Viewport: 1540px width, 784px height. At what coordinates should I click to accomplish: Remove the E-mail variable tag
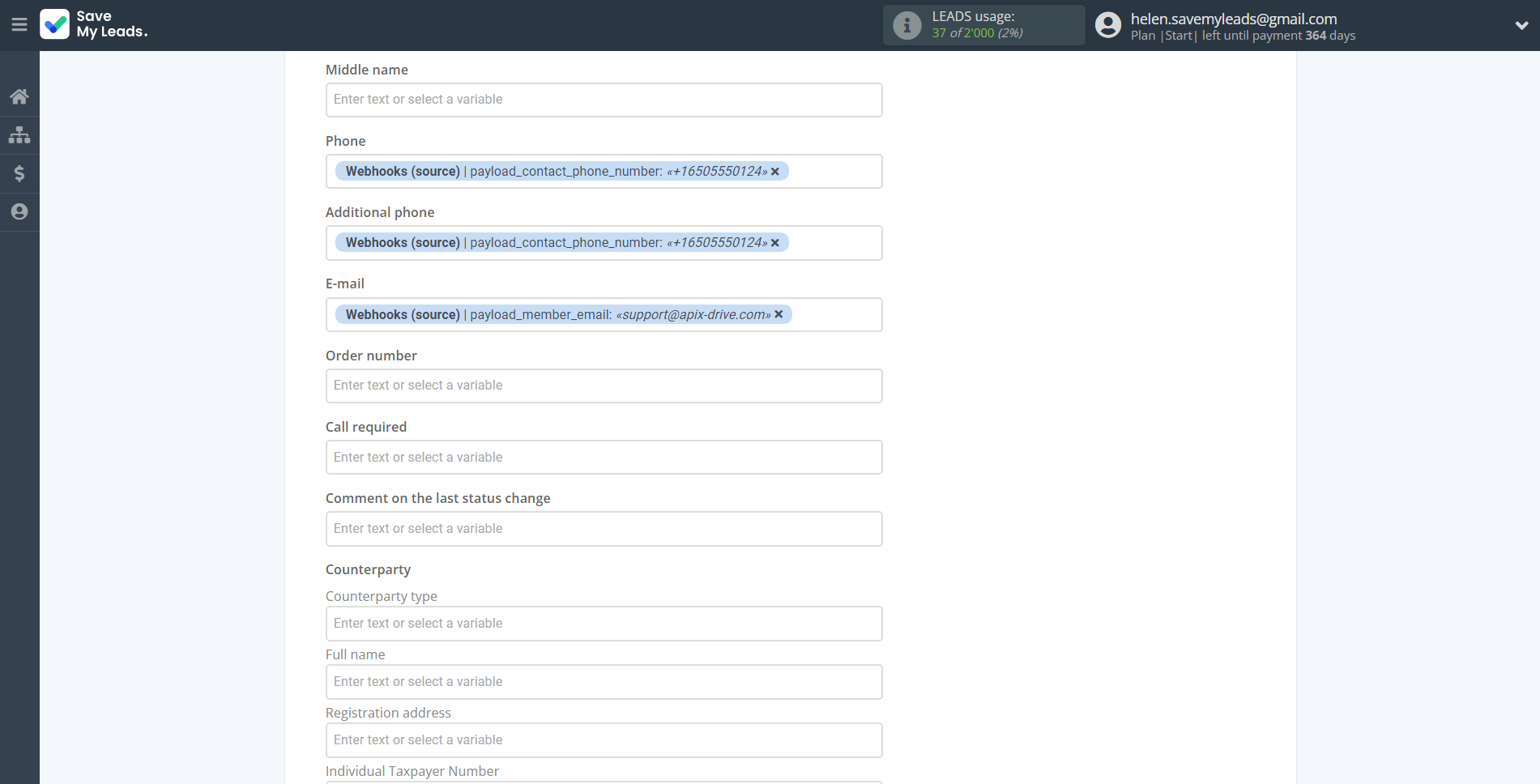coord(779,314)
